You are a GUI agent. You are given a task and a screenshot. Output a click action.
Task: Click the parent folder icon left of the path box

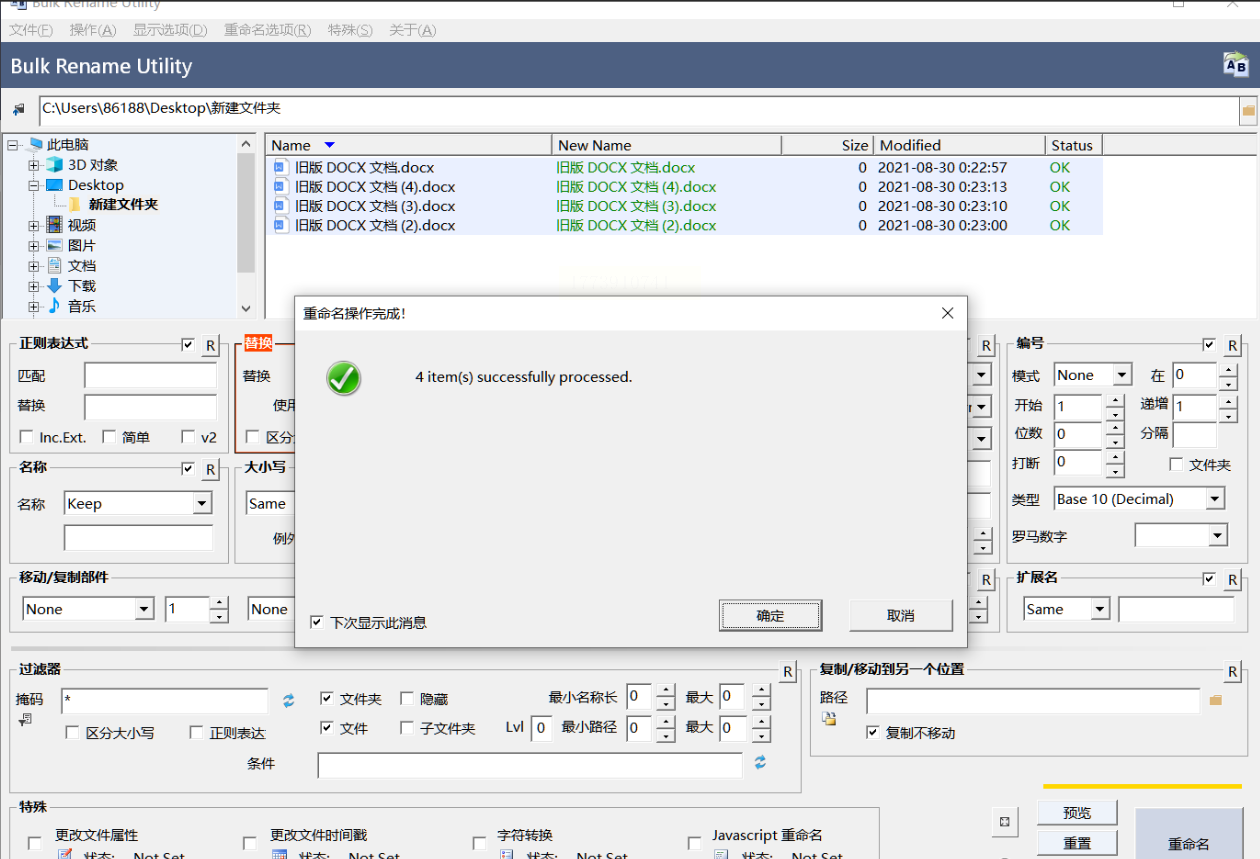coord(18,109)
